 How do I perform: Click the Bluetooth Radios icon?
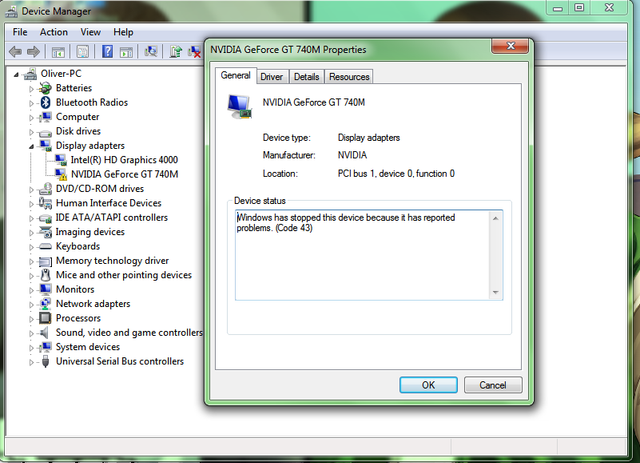pyautogui.click(x=46, y=102)
